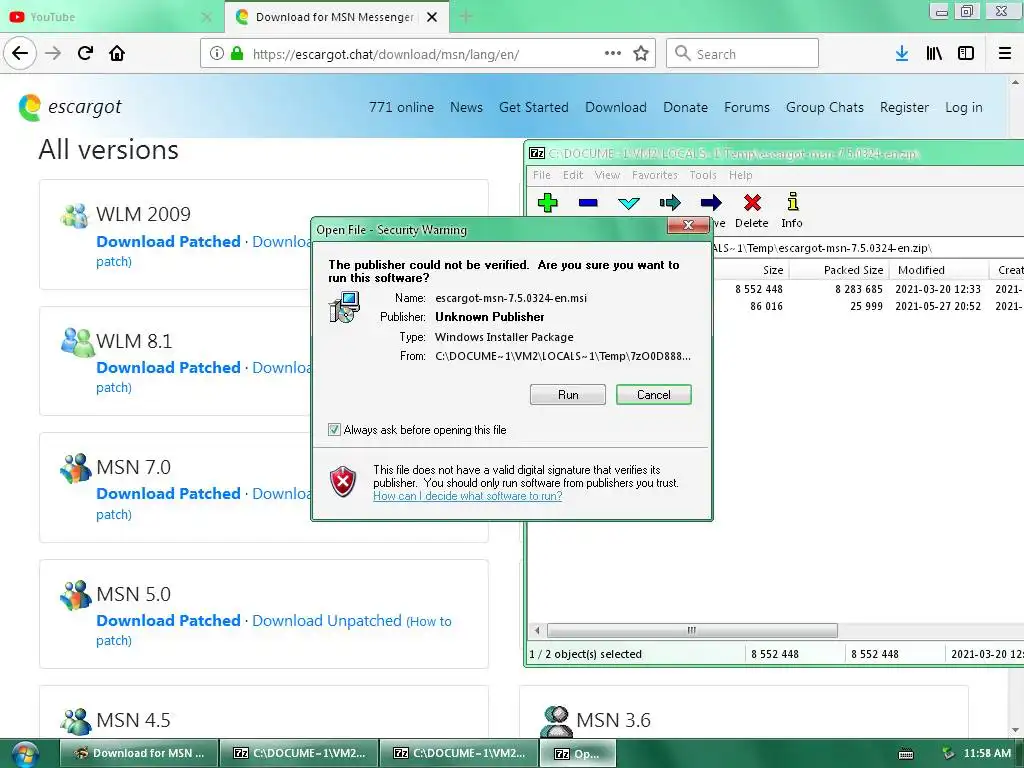1024x768 pixels.
Task: Click the 7-Zip Info icon
Action: (x=792, y=202)
